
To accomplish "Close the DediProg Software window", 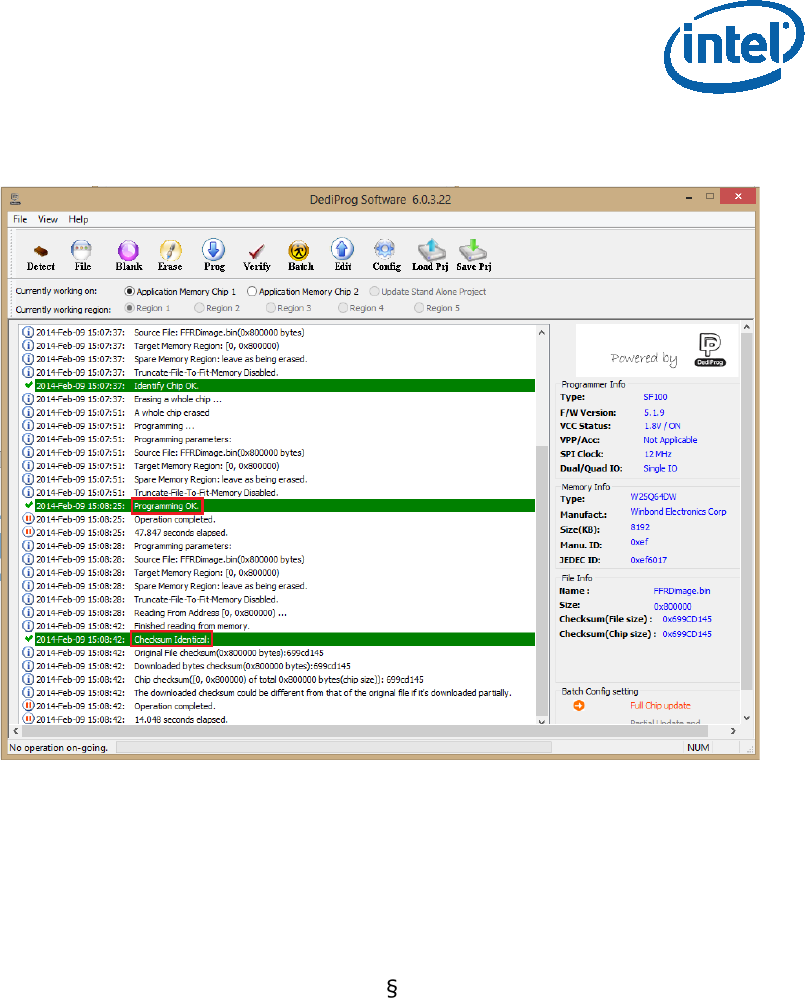I will pyautogui.click(x=738, y=196).
